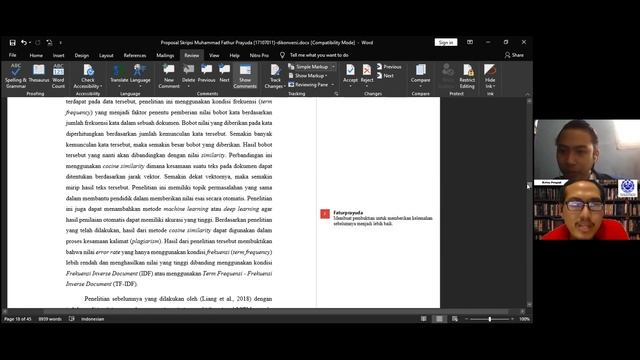
Task: Accept the tracked change
Action: [350, 73]
